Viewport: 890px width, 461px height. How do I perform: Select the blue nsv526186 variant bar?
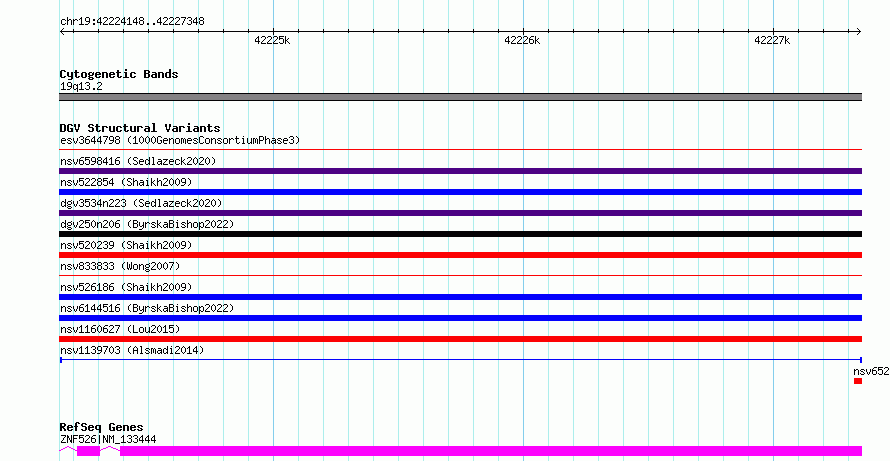461,297
